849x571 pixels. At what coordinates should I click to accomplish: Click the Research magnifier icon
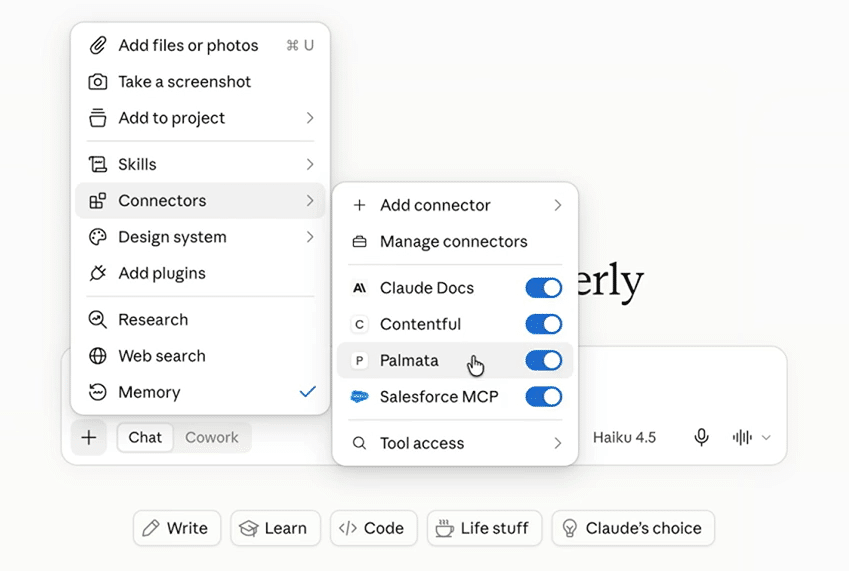pos(97,320)
